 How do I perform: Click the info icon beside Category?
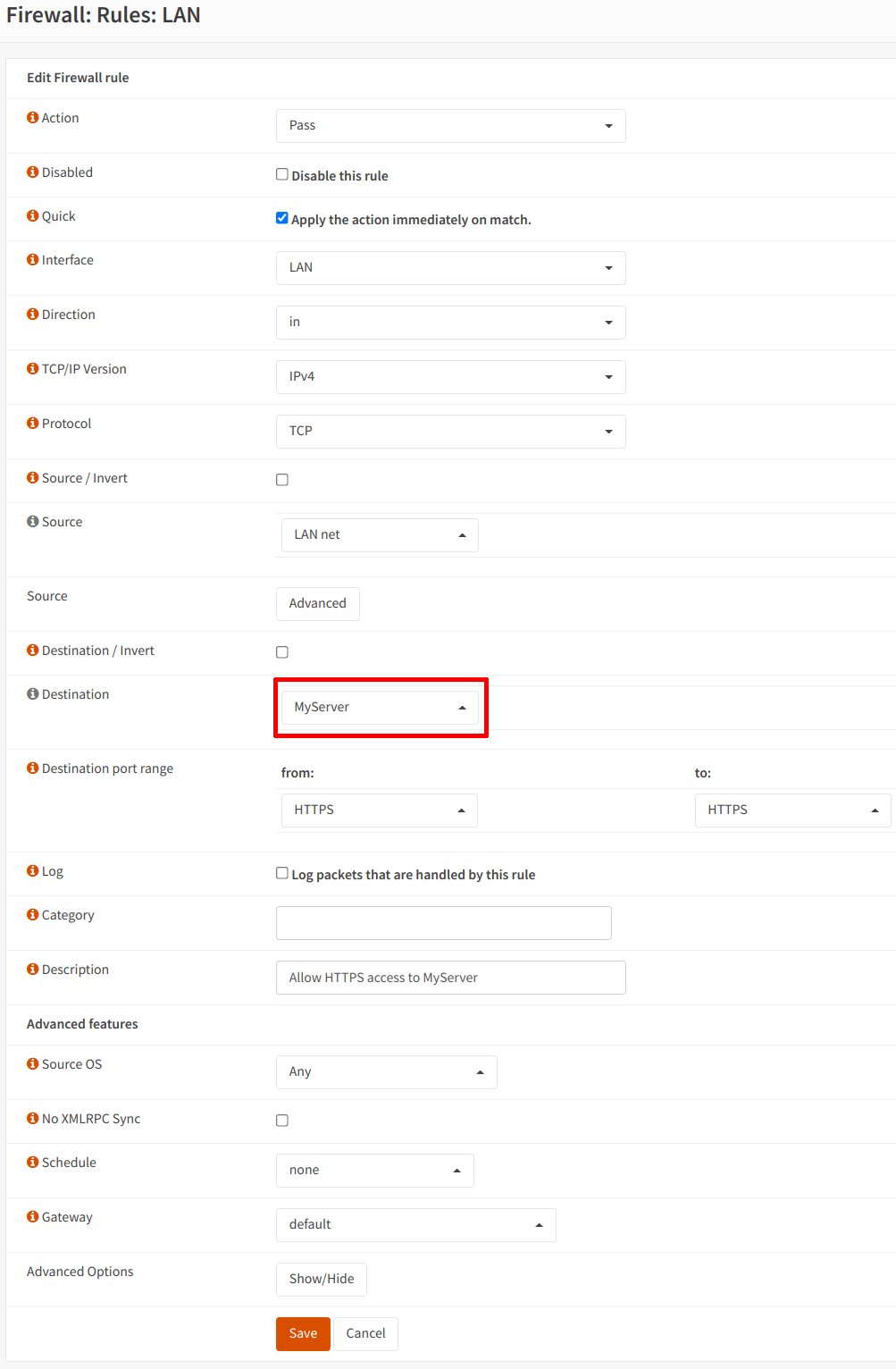click(x=33, y=915)
